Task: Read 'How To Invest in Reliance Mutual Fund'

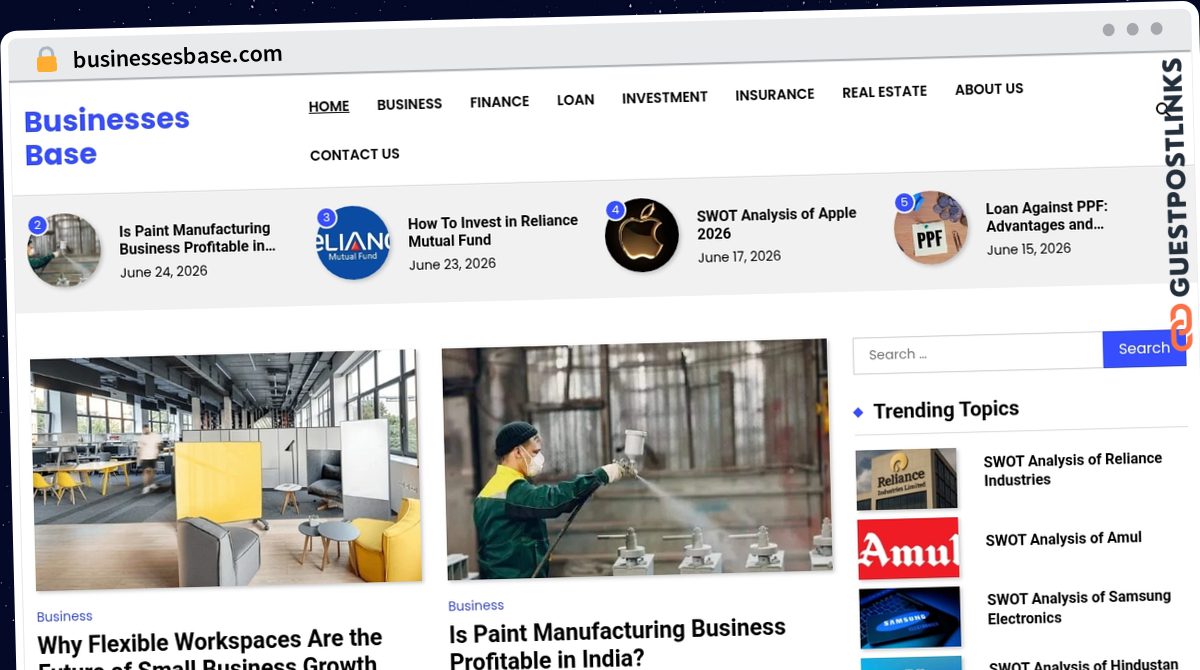Action: pos(493,230)
